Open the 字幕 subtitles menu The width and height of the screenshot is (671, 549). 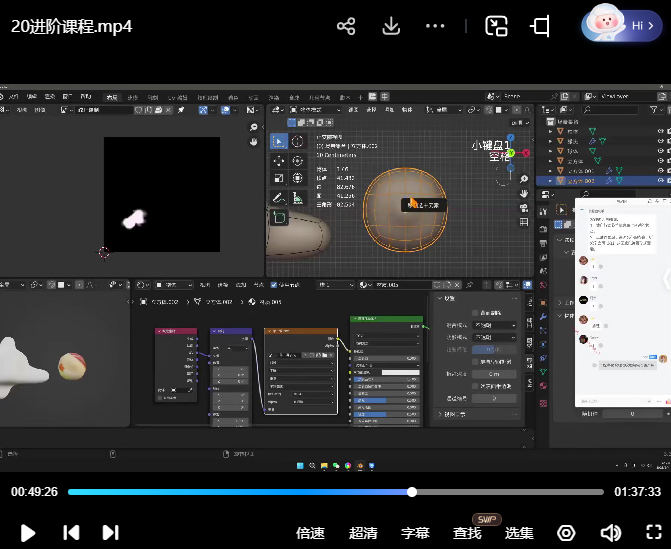tap(415, 533)
